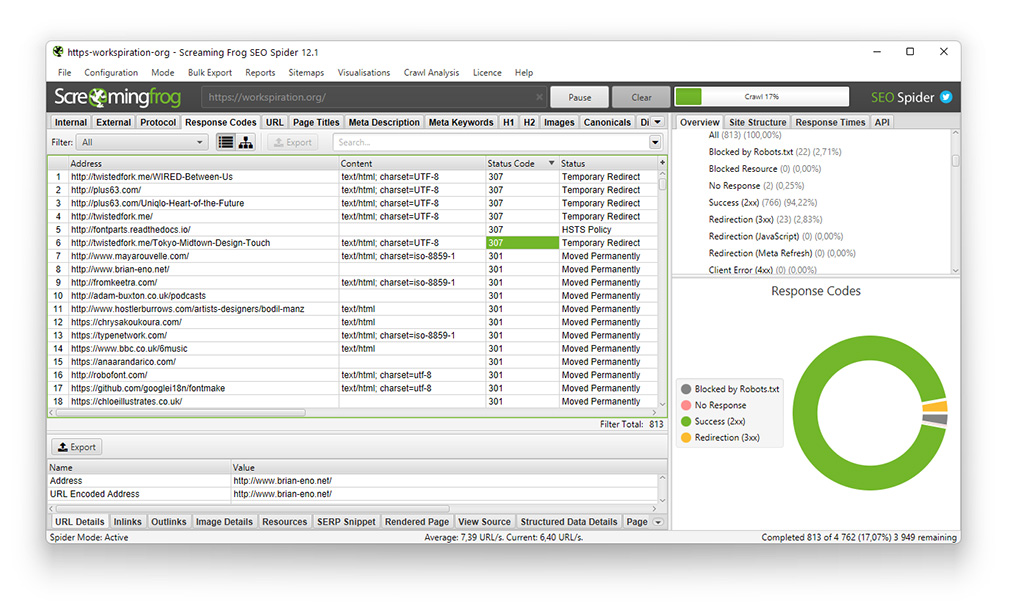
Task: Click pink No Response legend swatch
Action: pyautogui.click(x=686, y=405)
